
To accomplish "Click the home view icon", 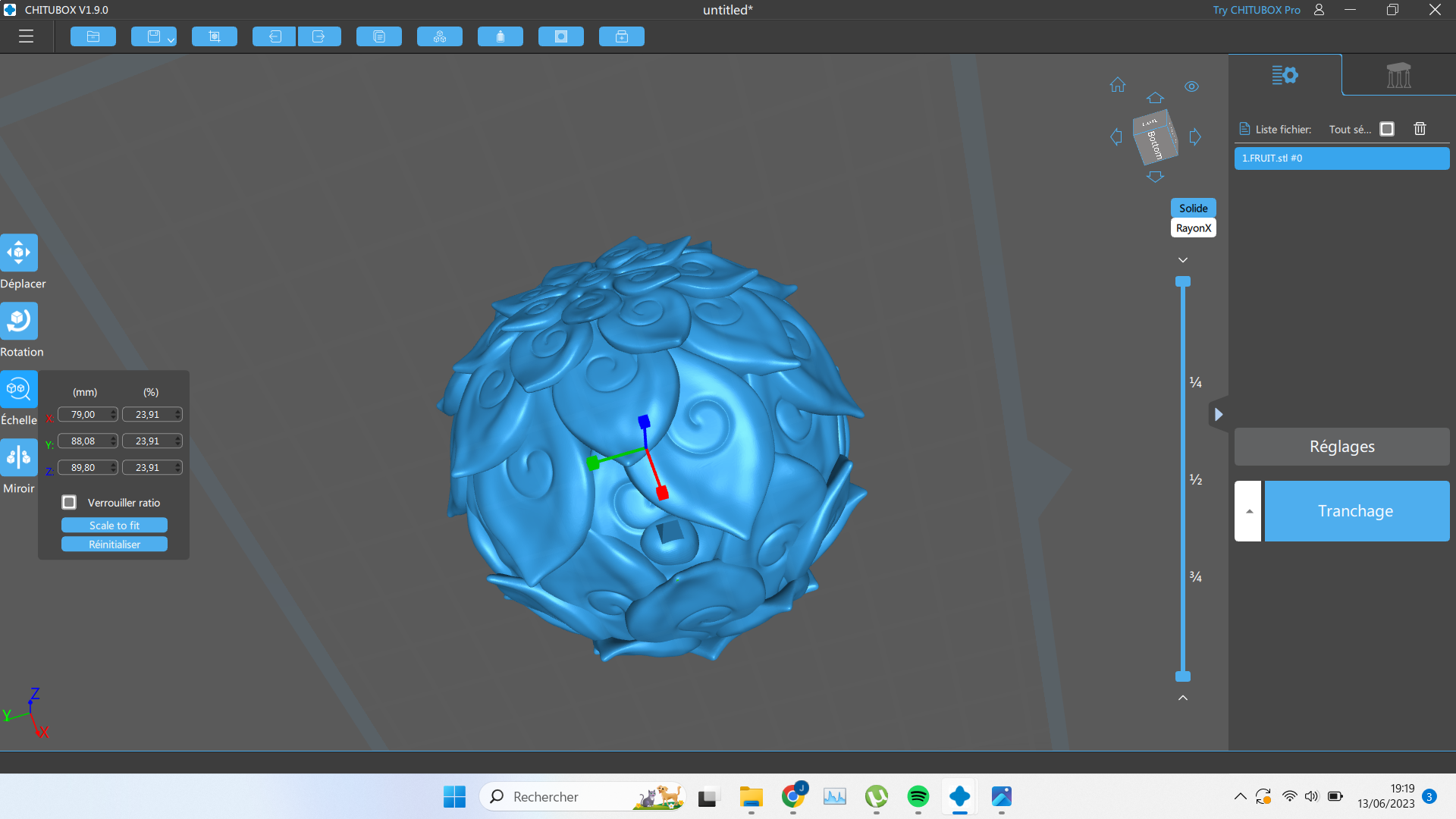I will [1118, 85].
